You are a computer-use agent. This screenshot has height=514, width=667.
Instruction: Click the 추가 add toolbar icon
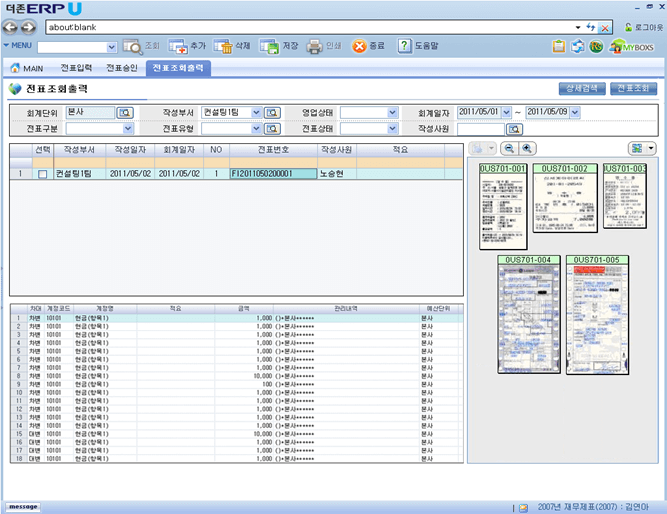pos(178,46)
